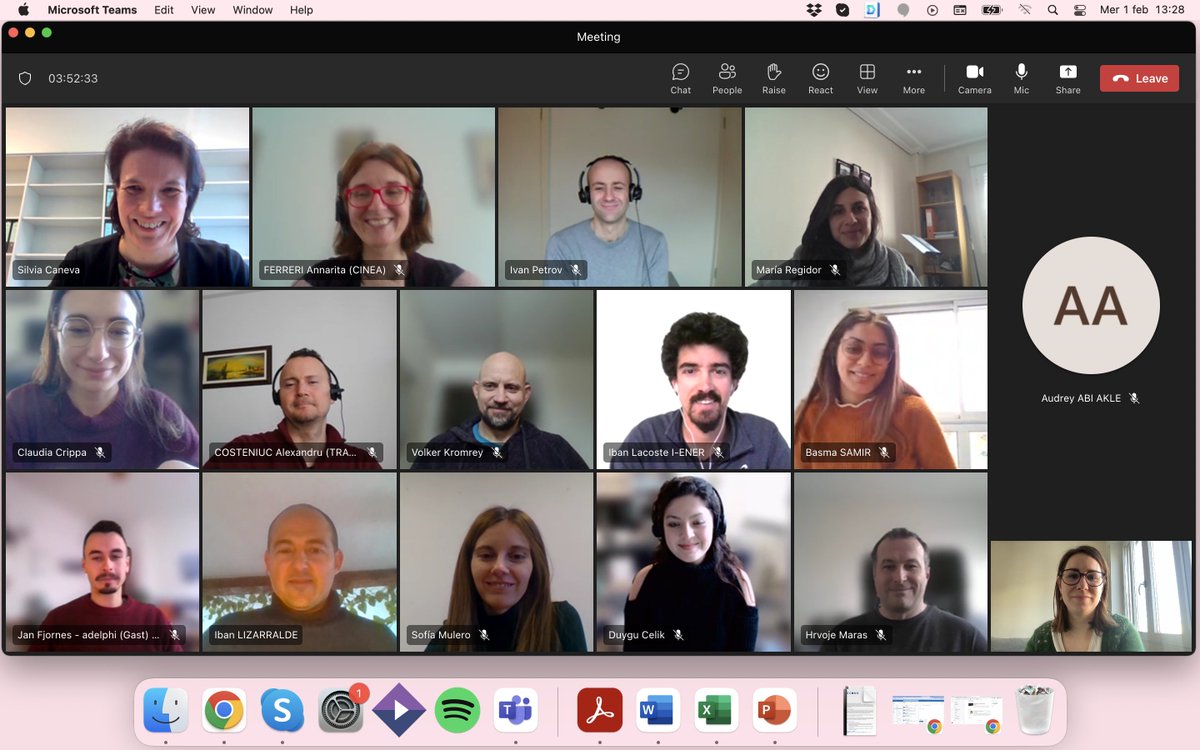Open PowerPoint from the Dock

pos(775,710)
